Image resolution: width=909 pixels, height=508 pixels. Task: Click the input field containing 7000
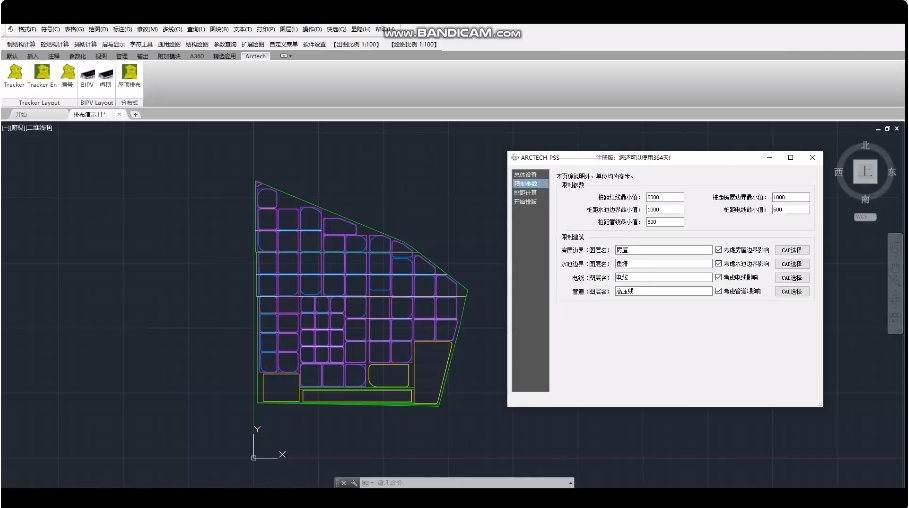tap(664, 197)
